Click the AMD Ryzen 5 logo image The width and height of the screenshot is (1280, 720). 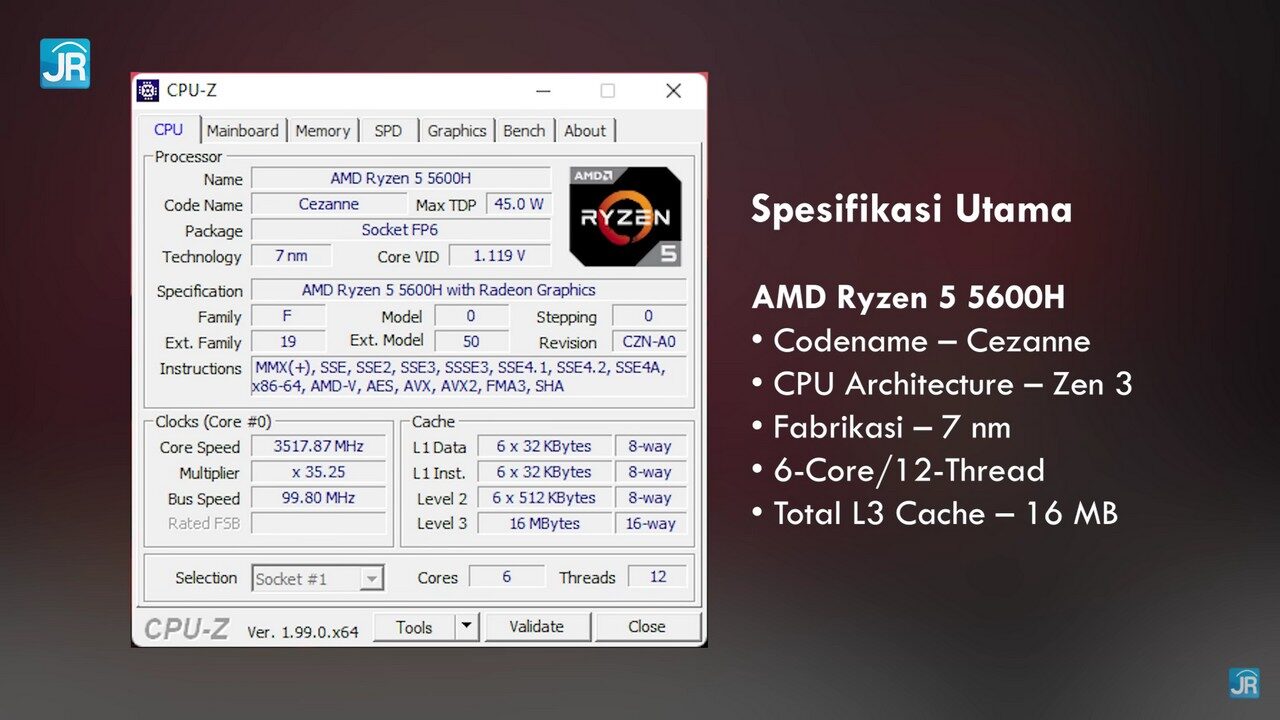pyautogui.click(x=626, y=216)
